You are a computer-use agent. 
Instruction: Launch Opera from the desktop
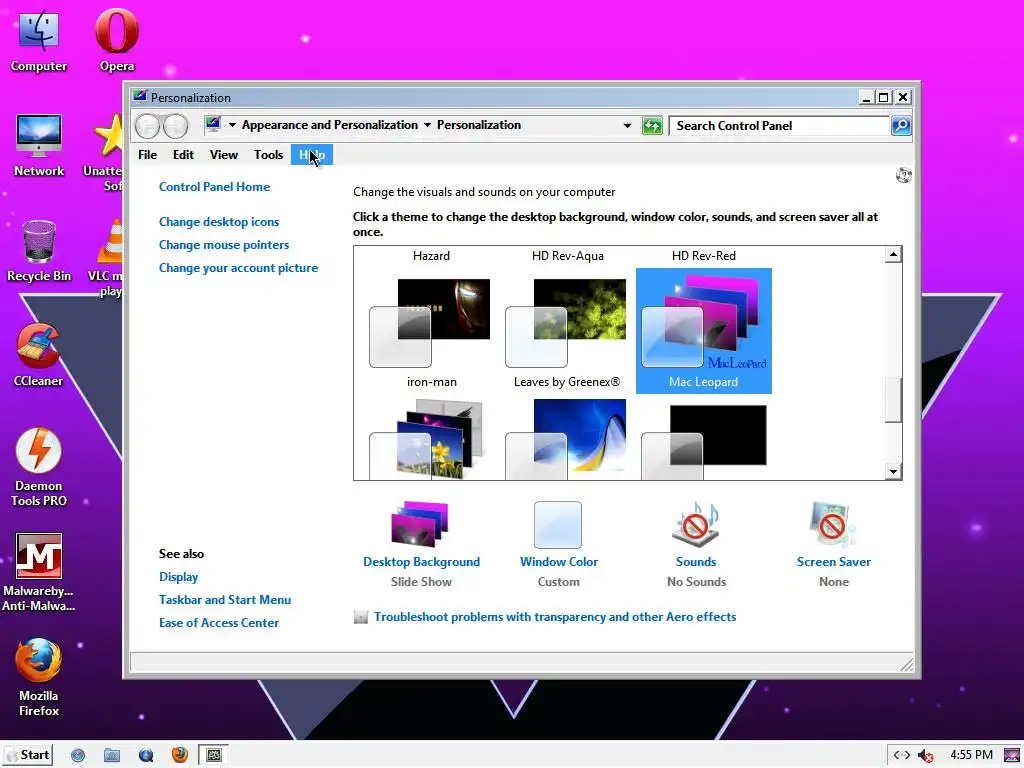tap(117, 40)
